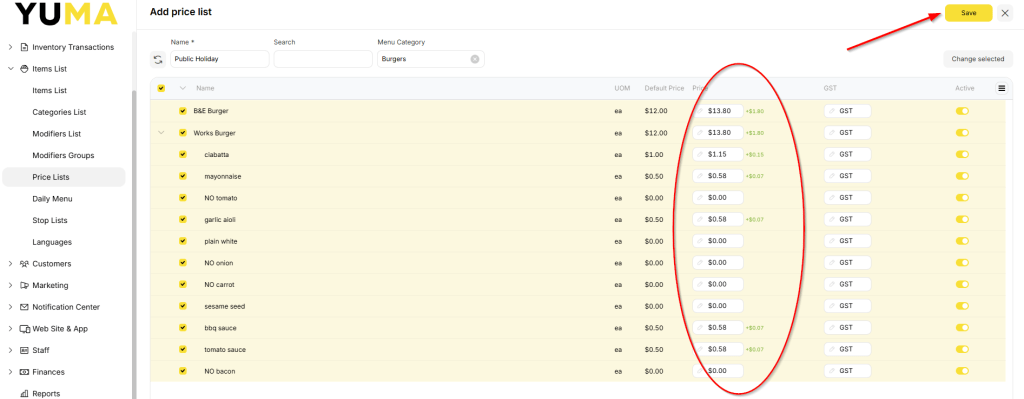This screenshot has width=1024, height=399.
Task: Click the empty Search field
Action: [323, 59]
